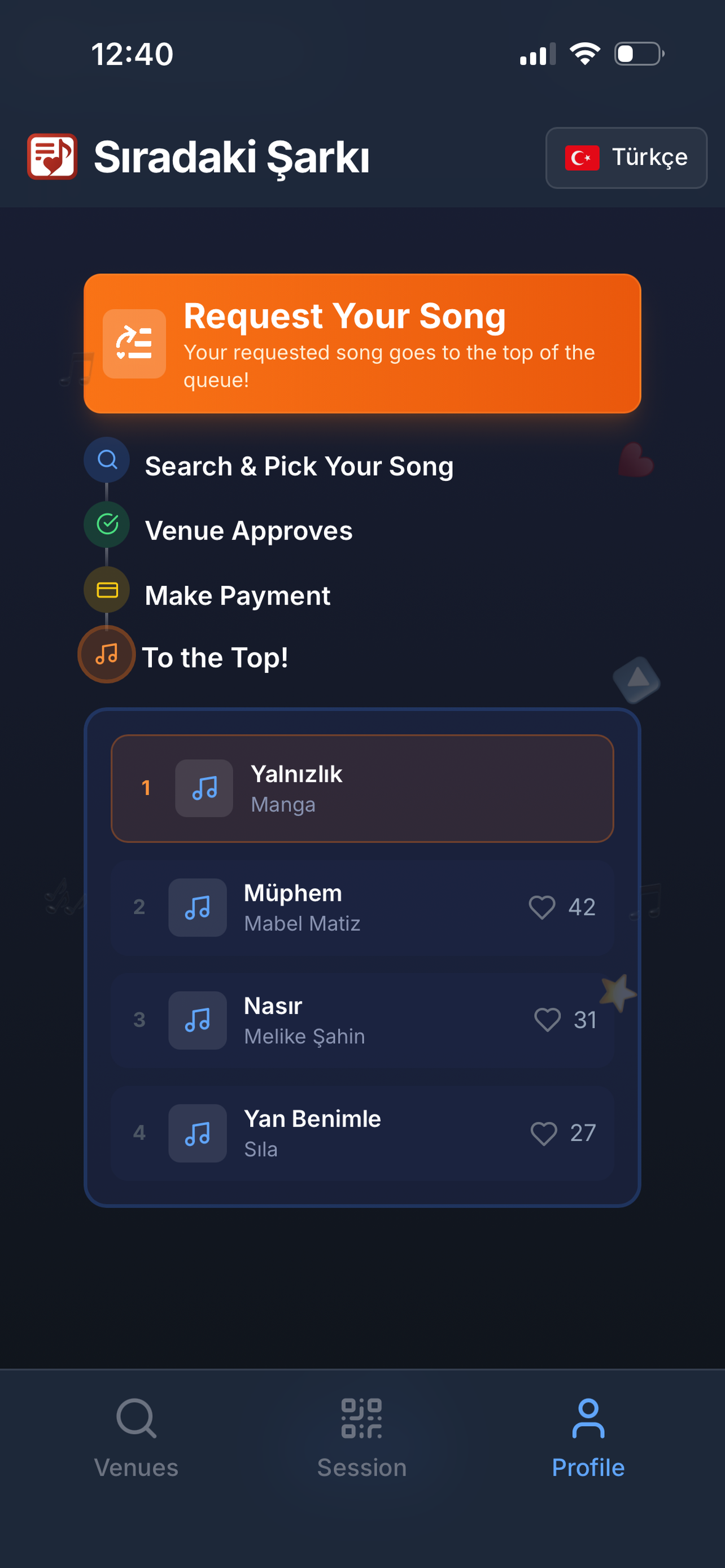This screenshot has height=1568, width=725.
Task: Select the top queued song Yalnızlık by Manga
Action: (x=362, y=789)
